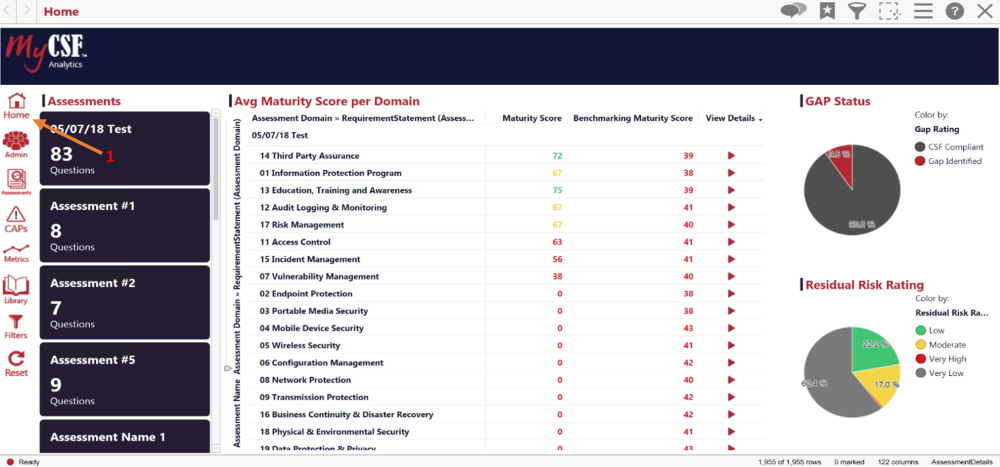Click Gap Identified legend swatch

click(x=920, y=161)
